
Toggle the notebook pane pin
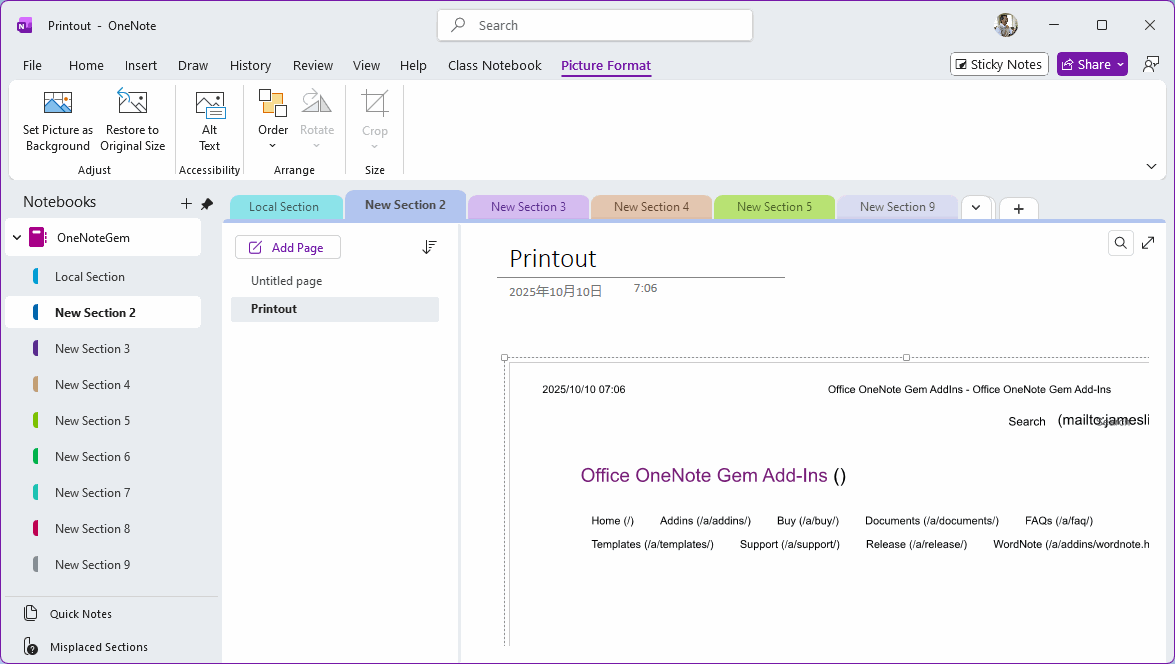[207, 203]
